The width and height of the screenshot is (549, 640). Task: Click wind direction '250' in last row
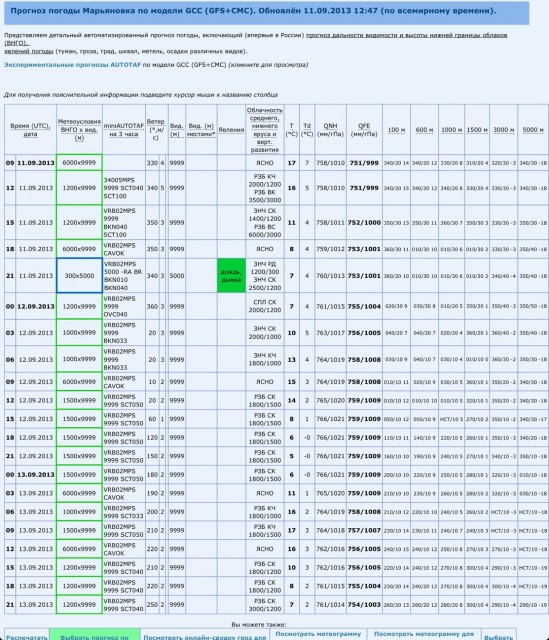pos(152,604)
